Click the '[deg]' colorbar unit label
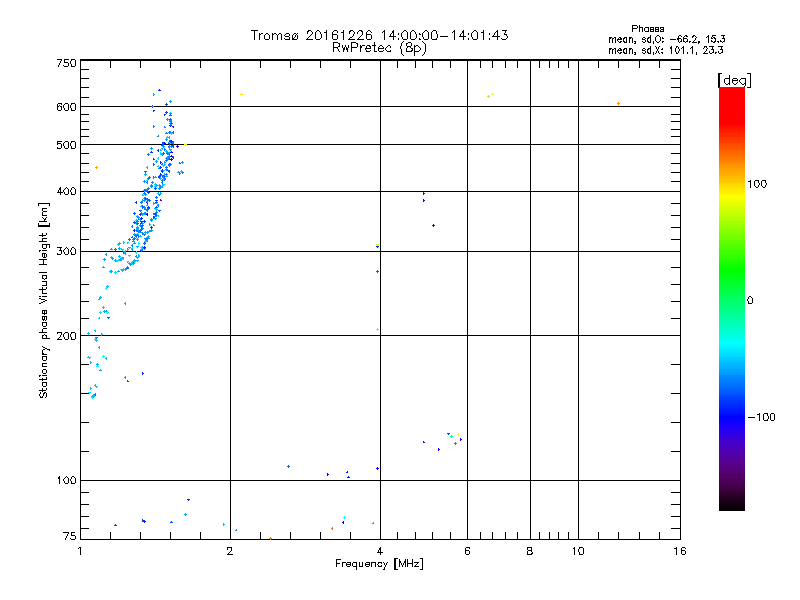The width and height of the screenshot is (800, 600). point(734,80)
